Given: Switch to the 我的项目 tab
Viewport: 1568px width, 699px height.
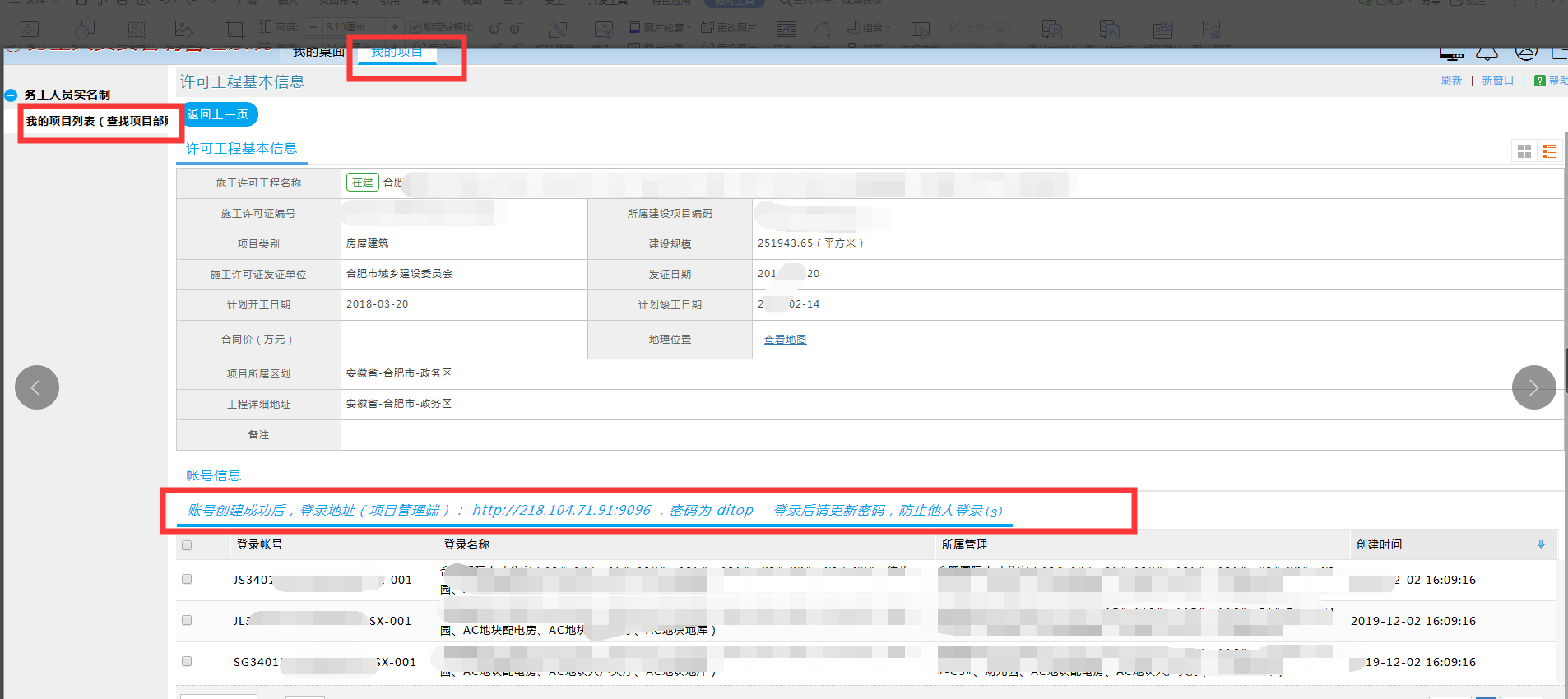Looking at the screenshot, I should pyautogui.click(x=397, y=53).
